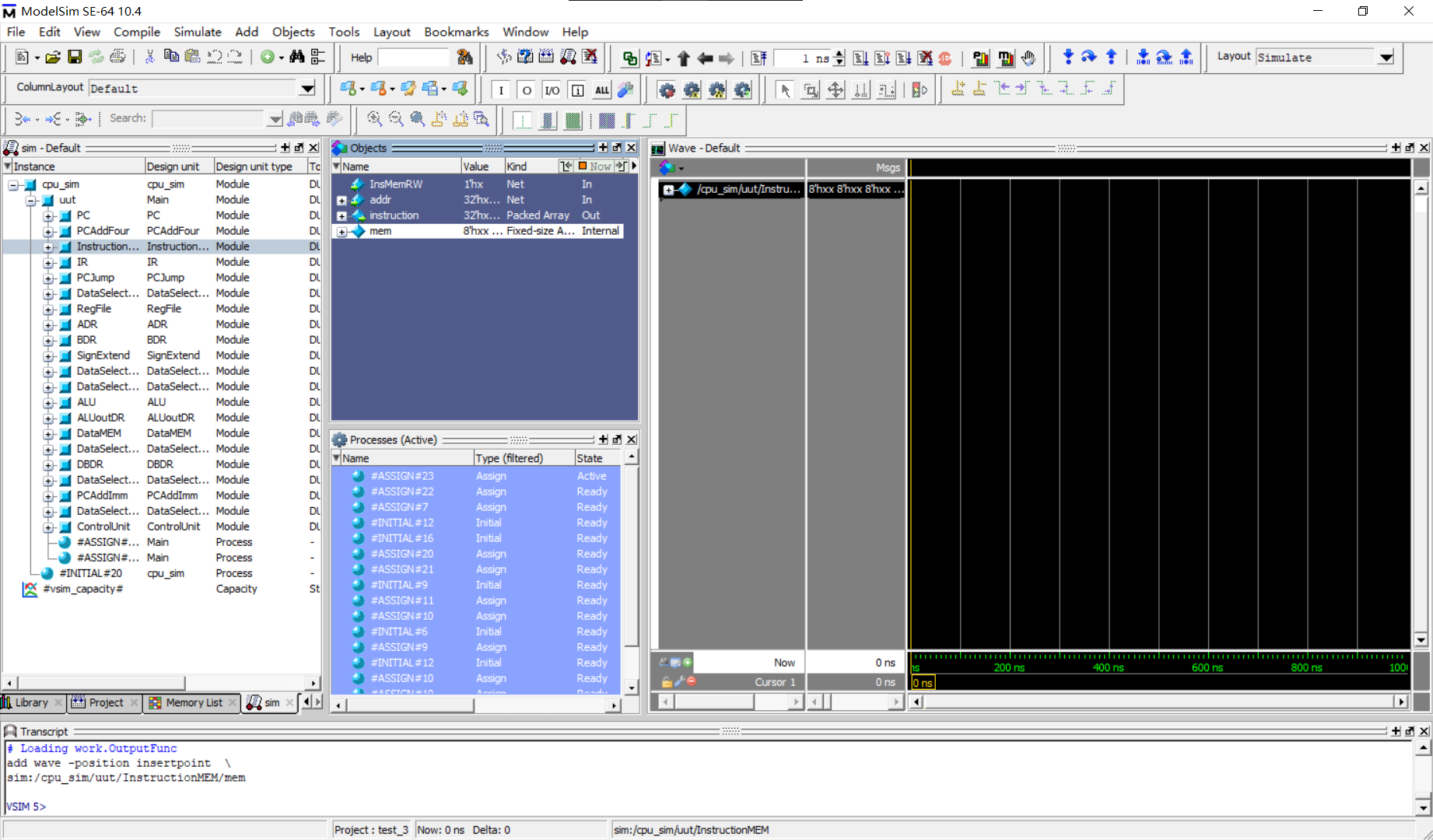
Task: Expand the wave signal /cpu_sim/uut/Instru...
Action: [x=668, y=190]
